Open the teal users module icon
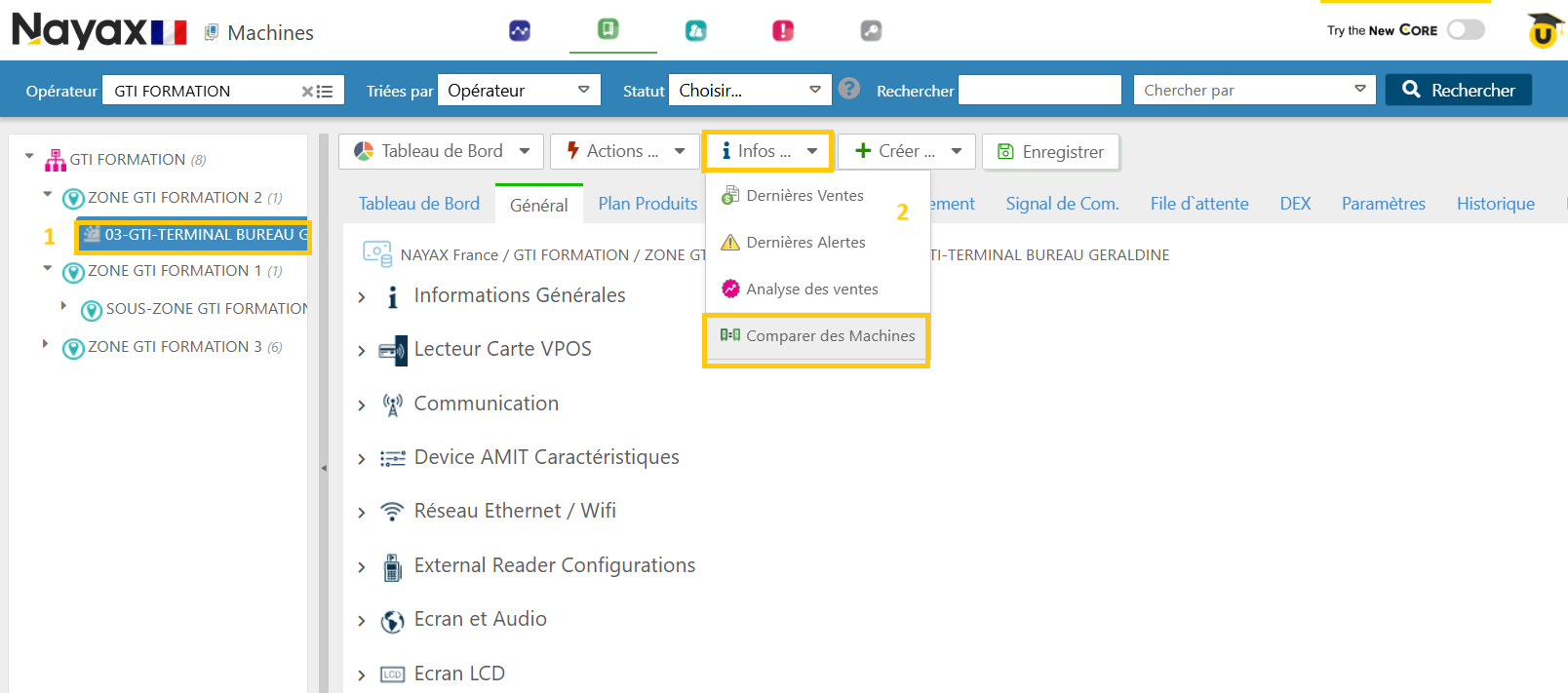This screenshot has height=693, width=1568. point(695,31)
